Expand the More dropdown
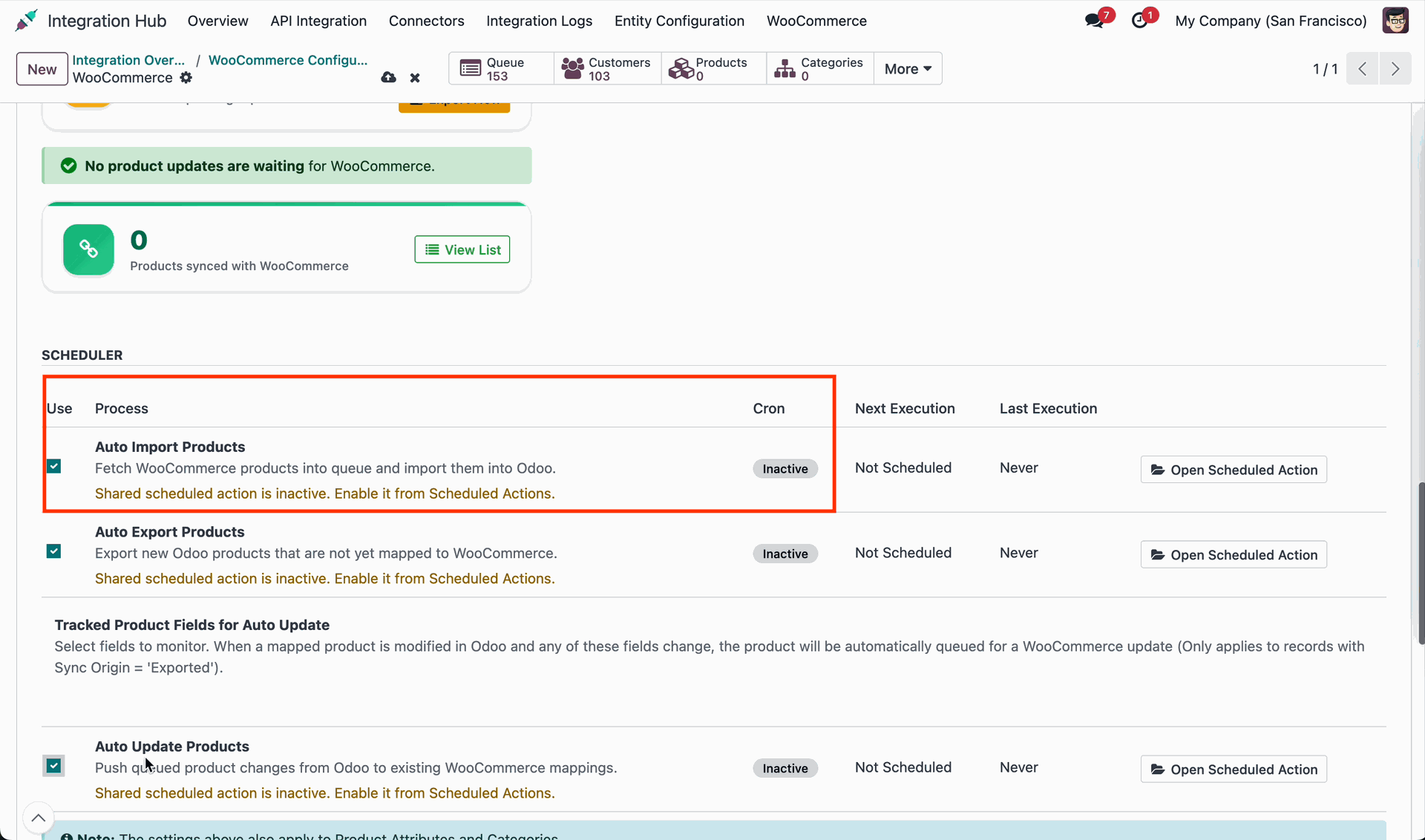 click(908, 69)
